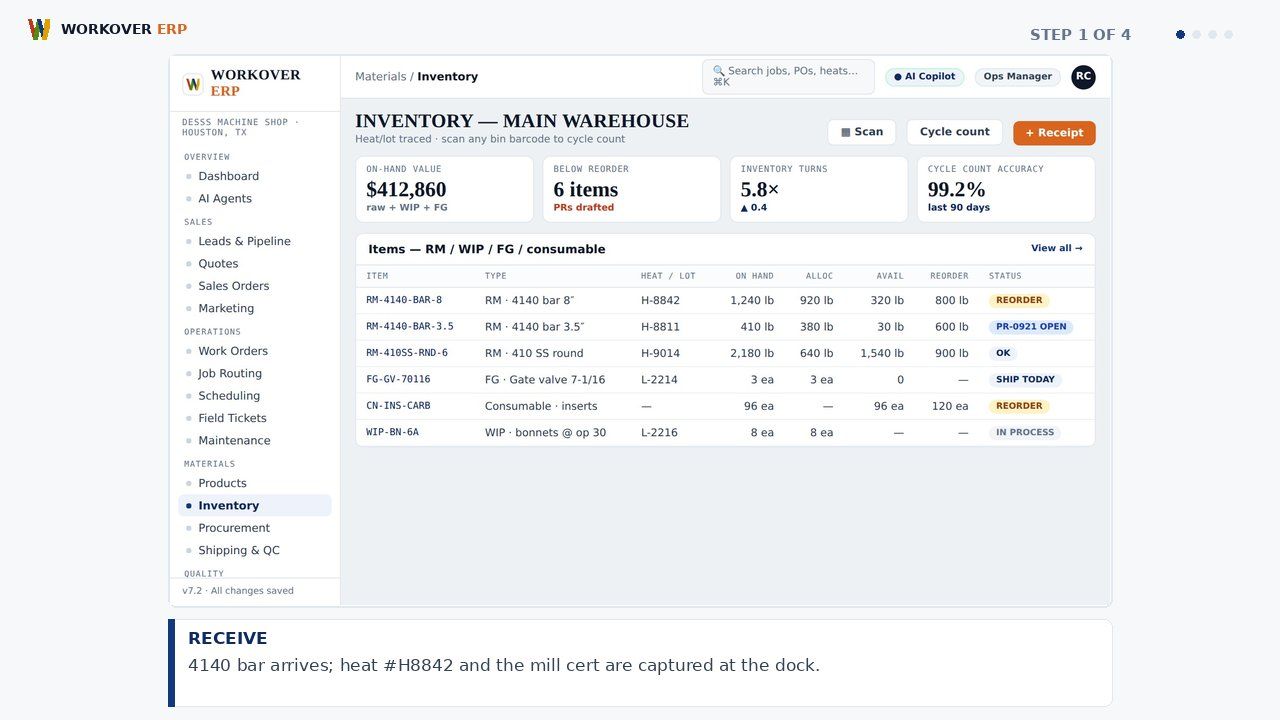Open the Below Reorder 6 items card
Image resolution: width=1280 pixels, height=720 pixels.
[631, 189]
